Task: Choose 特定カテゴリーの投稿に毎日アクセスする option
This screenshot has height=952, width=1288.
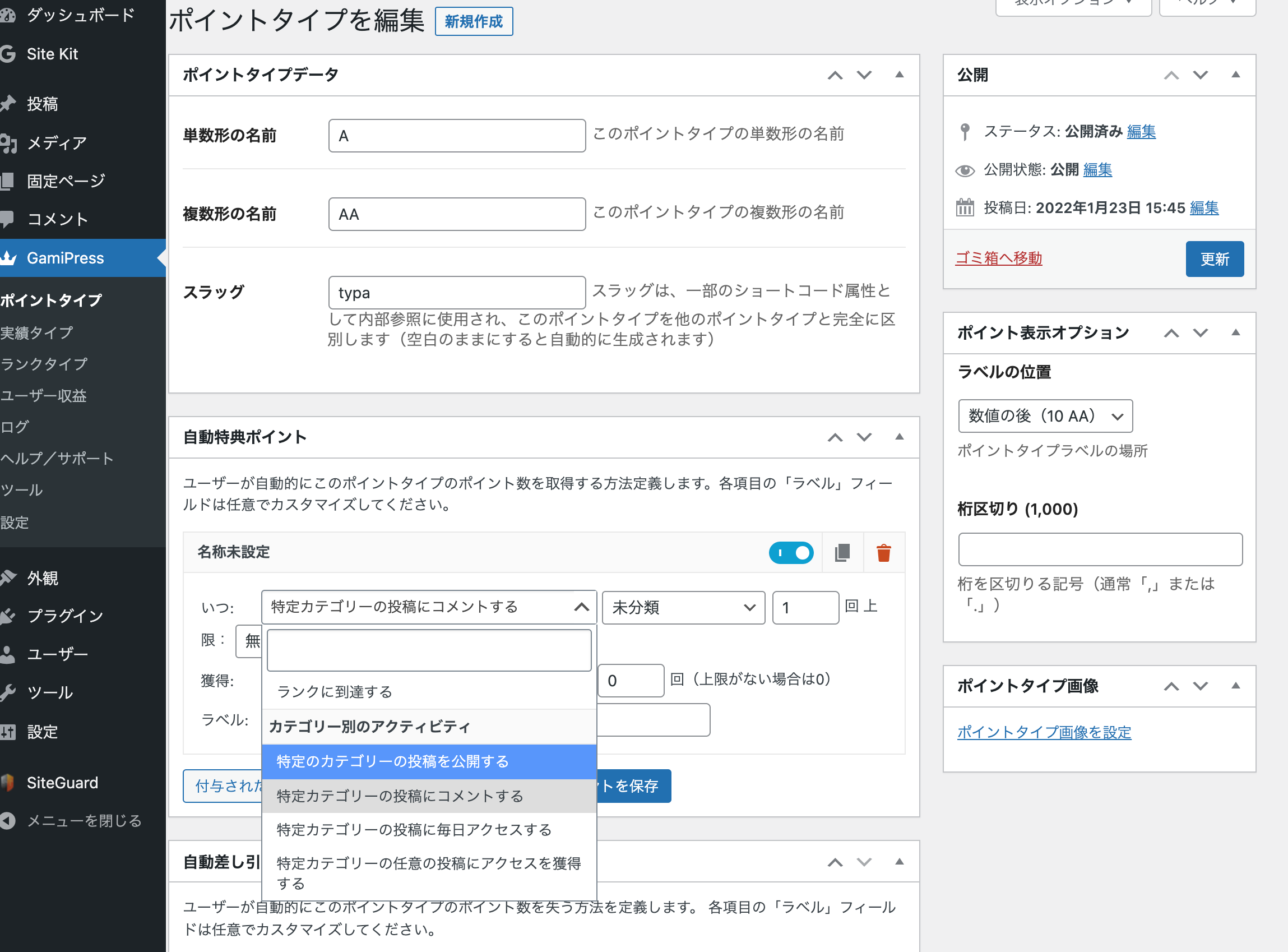Action: pos(429,830)
